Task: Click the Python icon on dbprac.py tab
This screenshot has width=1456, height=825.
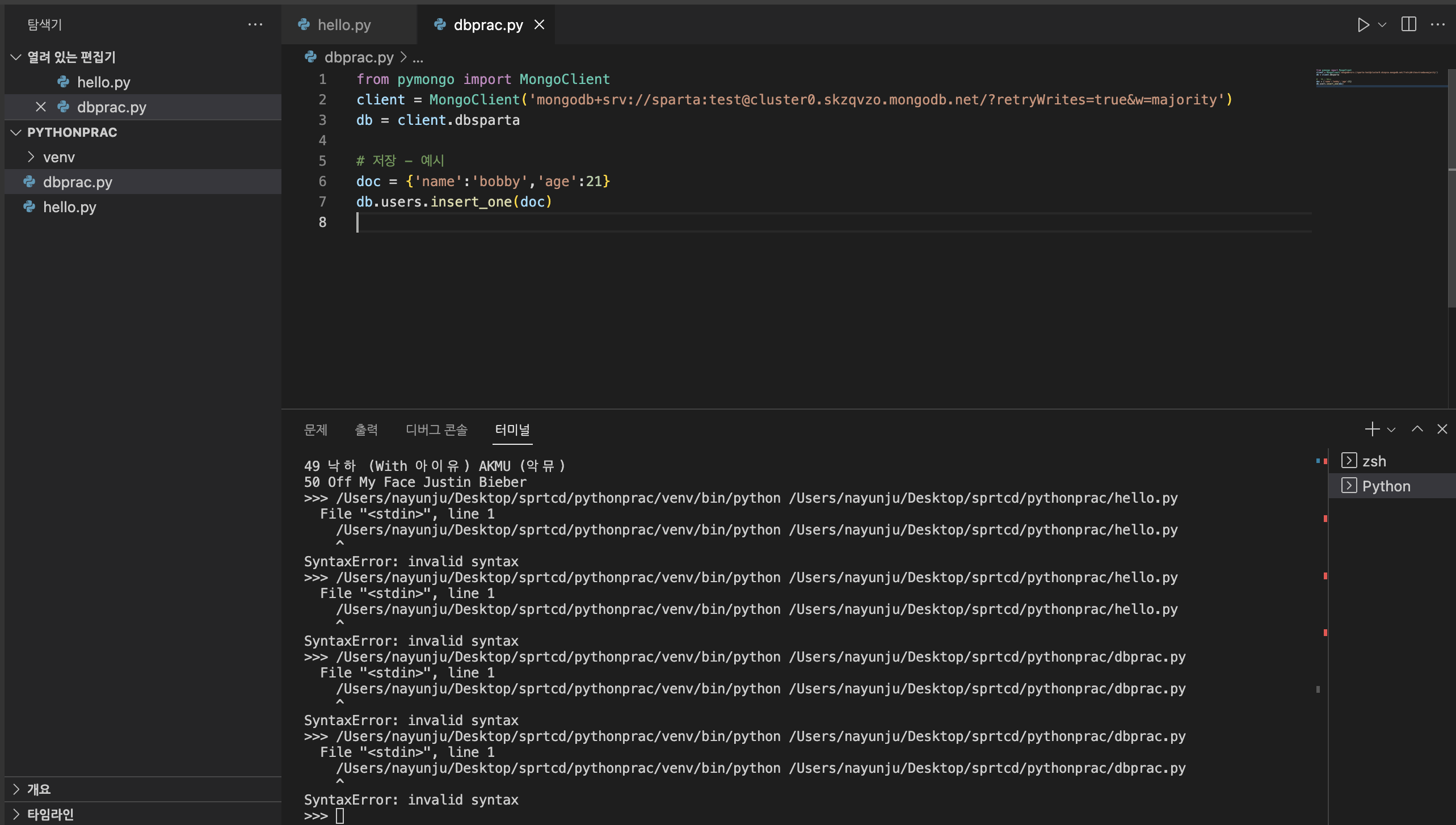Action: [440, 24]
